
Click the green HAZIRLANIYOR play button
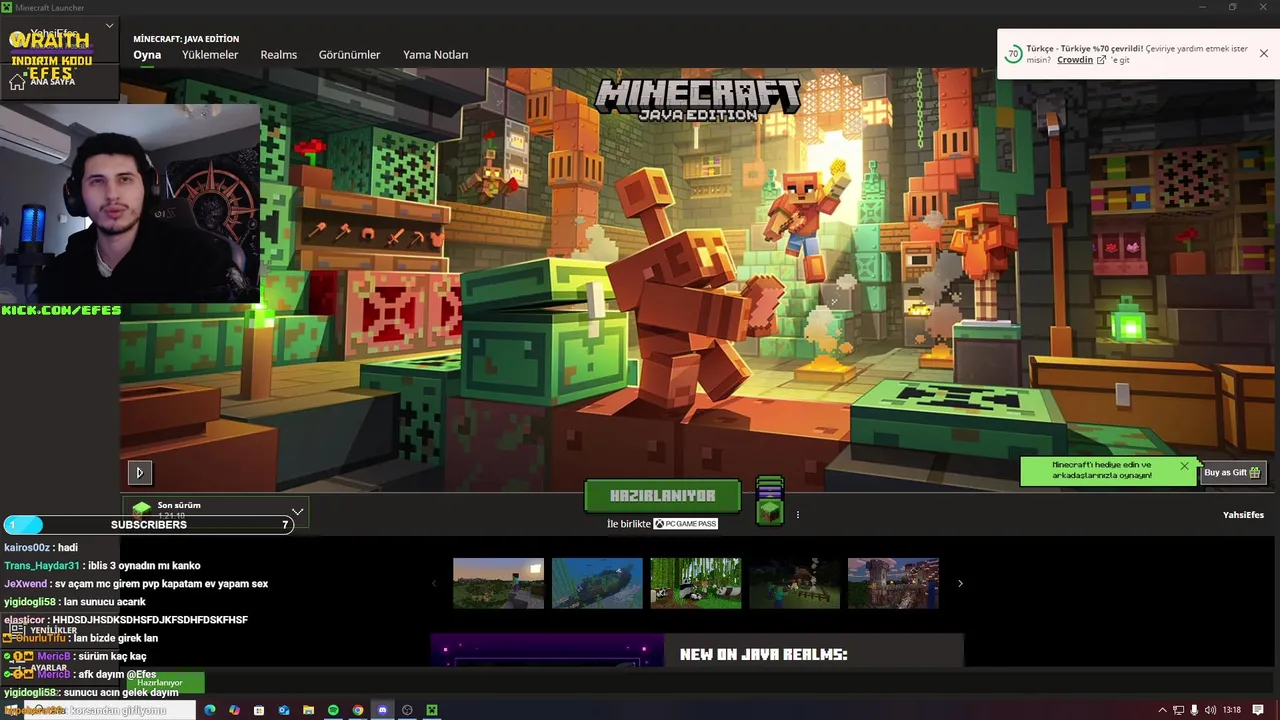pos(662,496)
